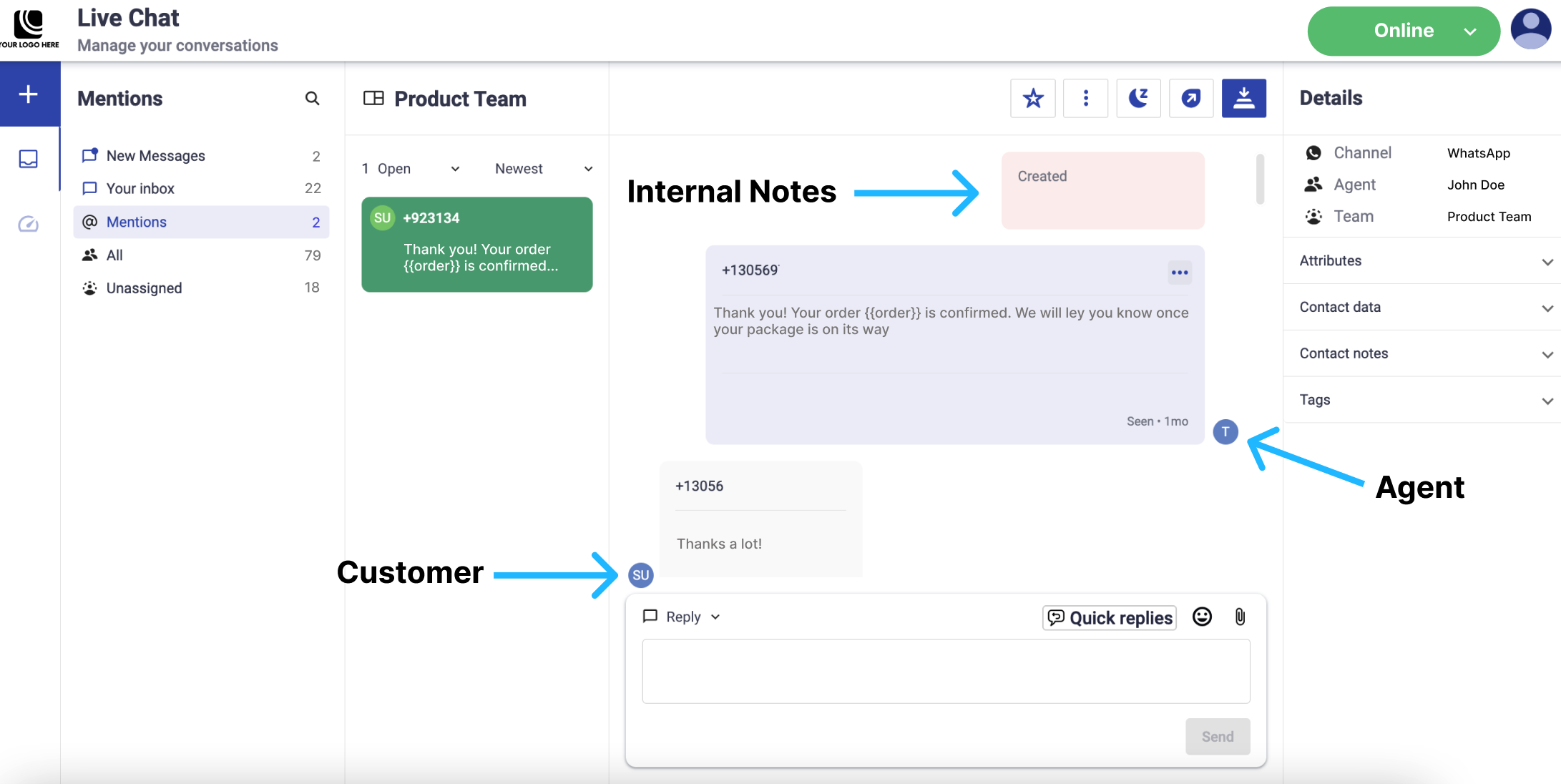The width and height of the screenshot is (1561, 784).
Task: Open the three-dot conversation options menu
Action: coord(1085,98)
